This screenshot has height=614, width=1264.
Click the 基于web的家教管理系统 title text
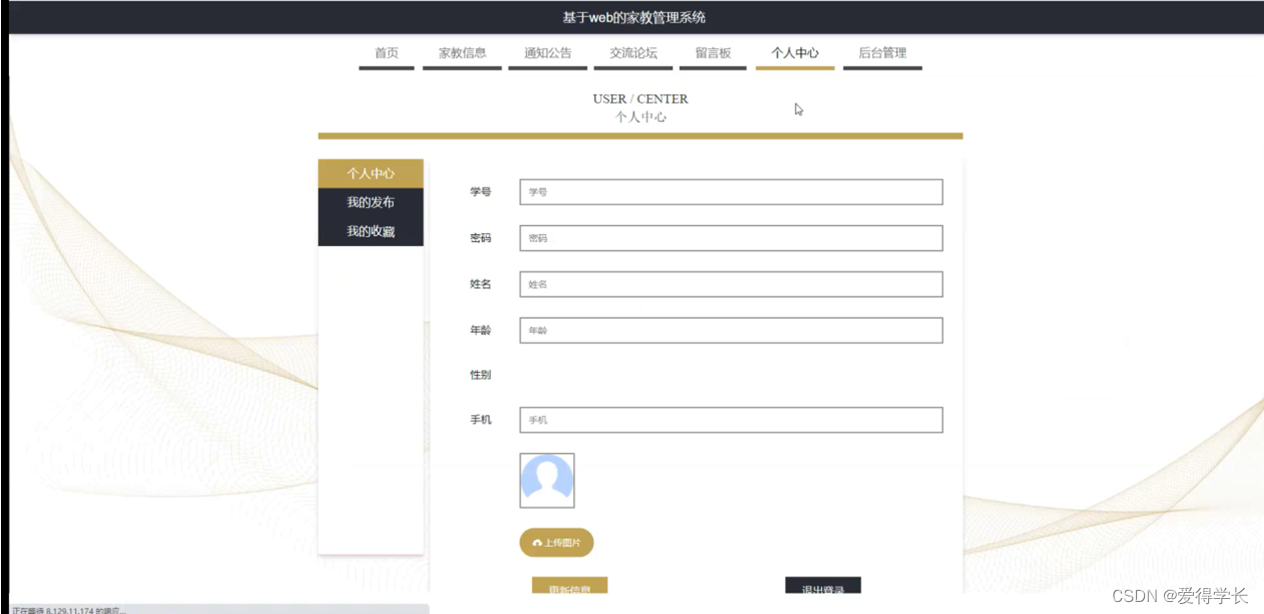[x=634, y=18]
